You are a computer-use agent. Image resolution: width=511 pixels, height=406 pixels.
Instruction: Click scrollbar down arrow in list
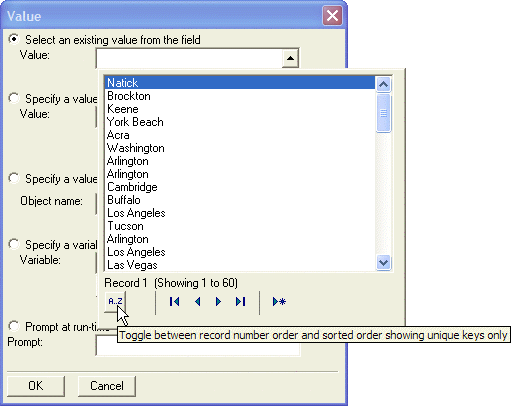pyautogui.click(x=383, y=263)
